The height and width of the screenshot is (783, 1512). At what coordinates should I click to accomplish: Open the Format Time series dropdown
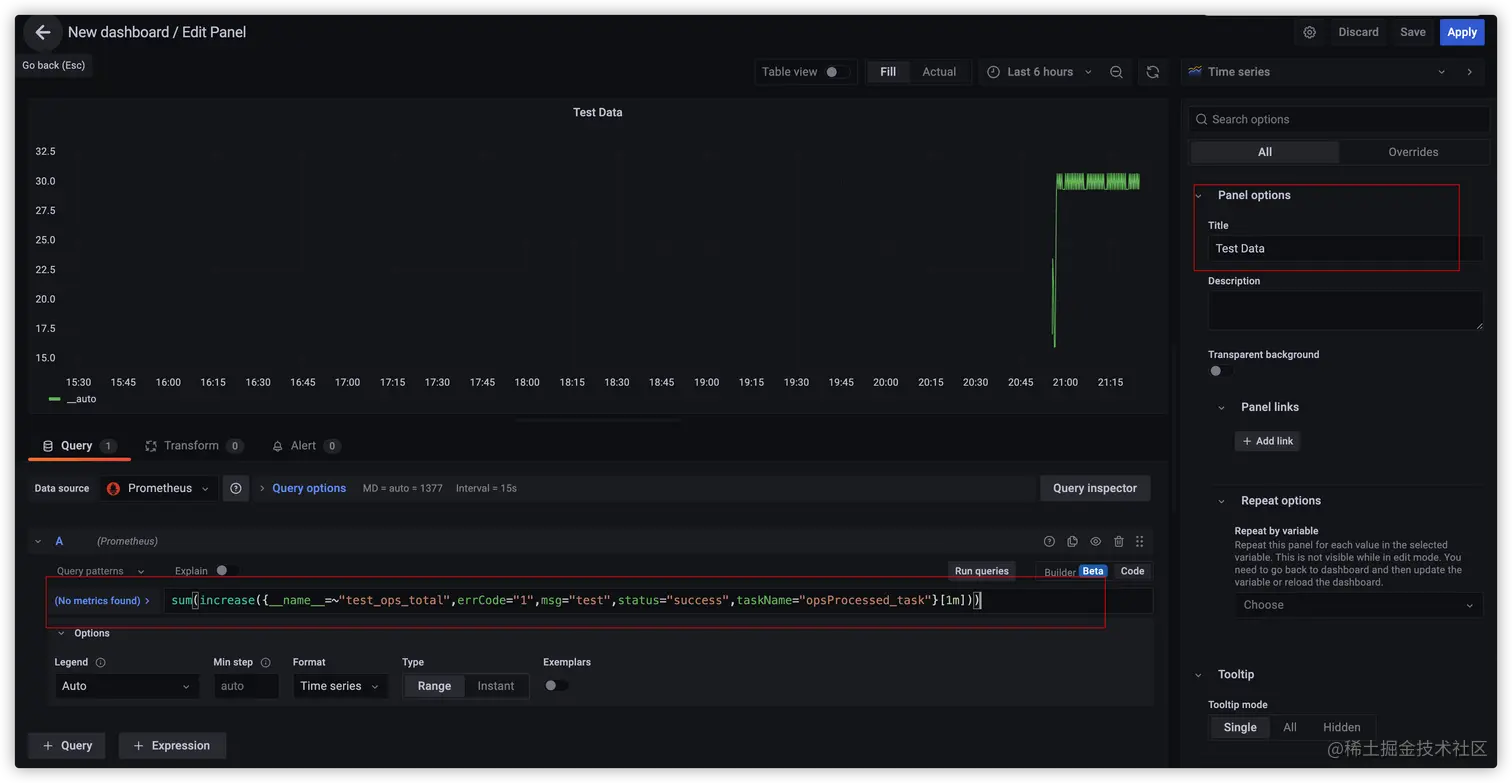[x=340, y=686]
